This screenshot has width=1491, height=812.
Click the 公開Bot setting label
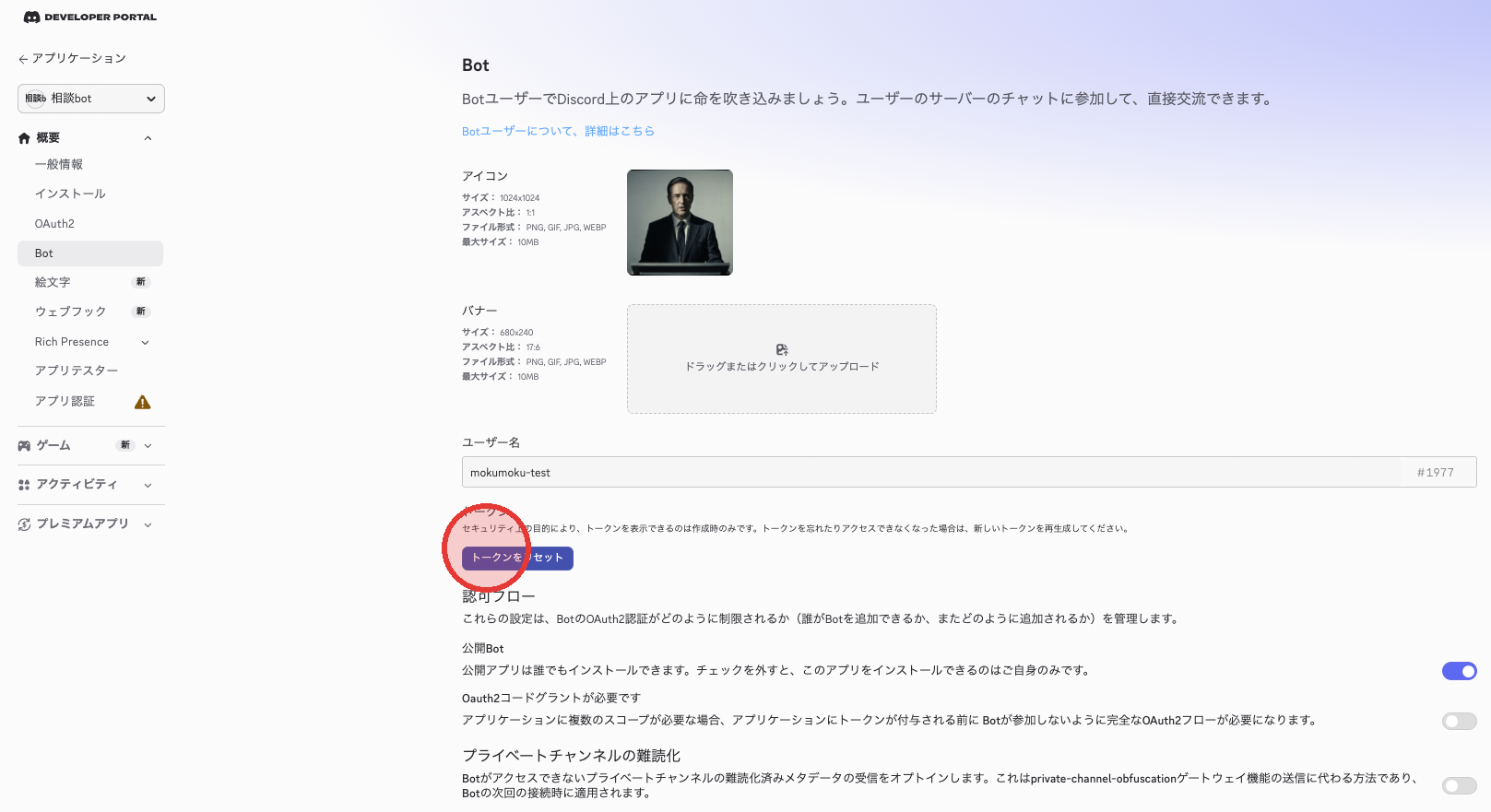(483, 649)
